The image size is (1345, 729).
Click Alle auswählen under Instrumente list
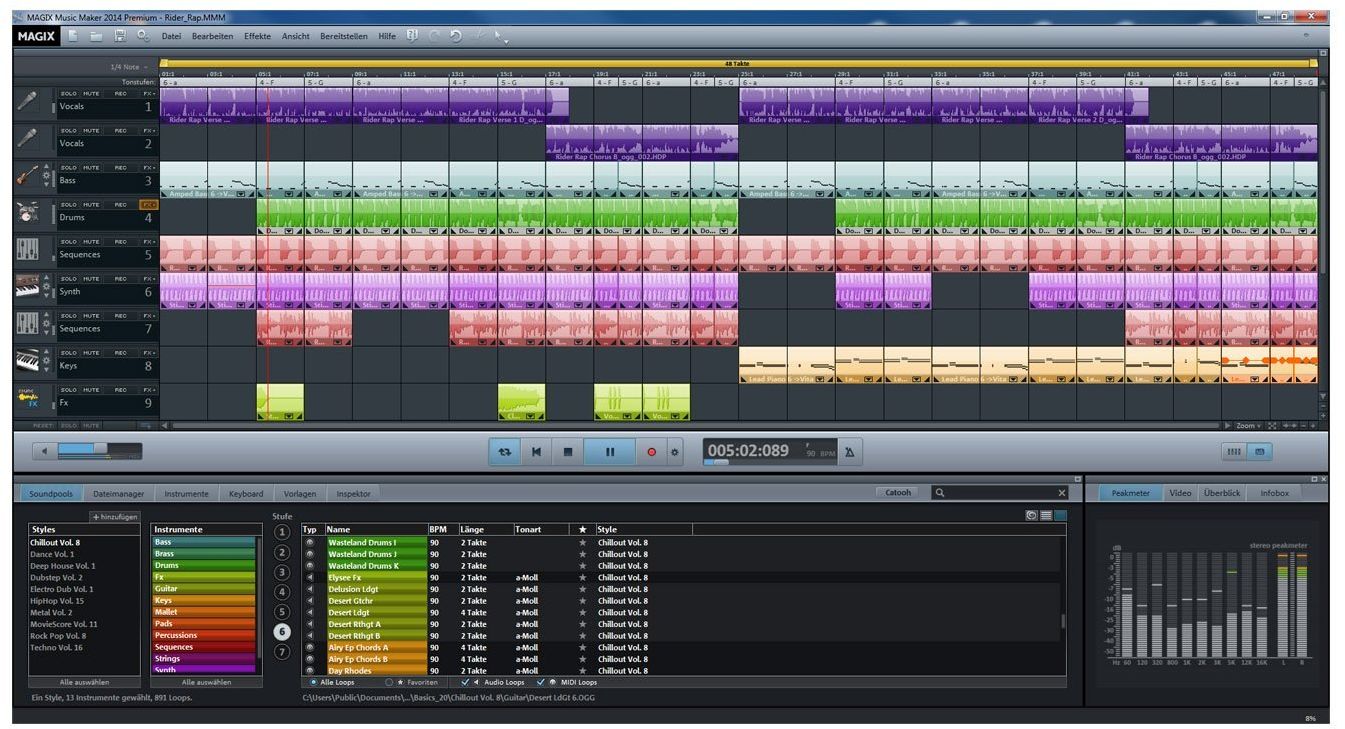(206, 682)
